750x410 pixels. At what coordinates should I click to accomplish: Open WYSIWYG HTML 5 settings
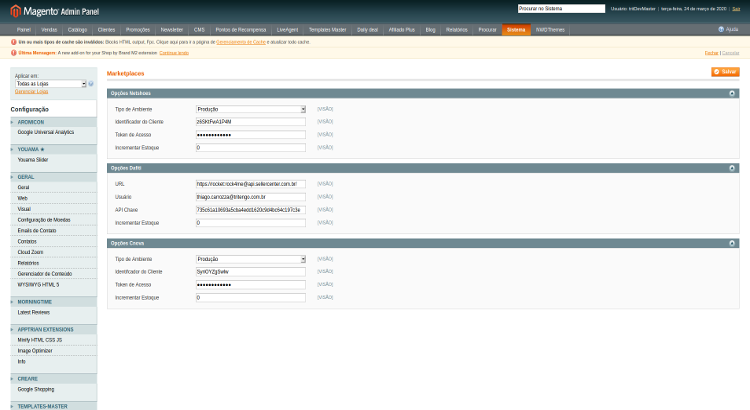coord(38,285)
